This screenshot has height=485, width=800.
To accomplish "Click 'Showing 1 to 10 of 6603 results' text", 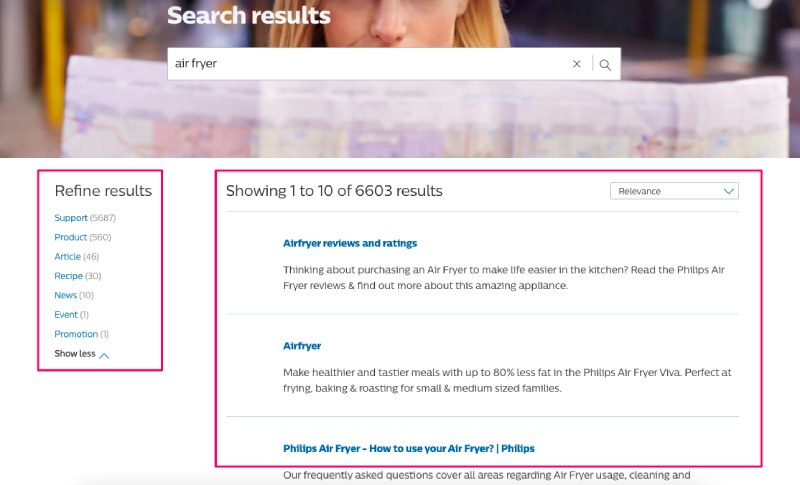I will pos(334,191).
